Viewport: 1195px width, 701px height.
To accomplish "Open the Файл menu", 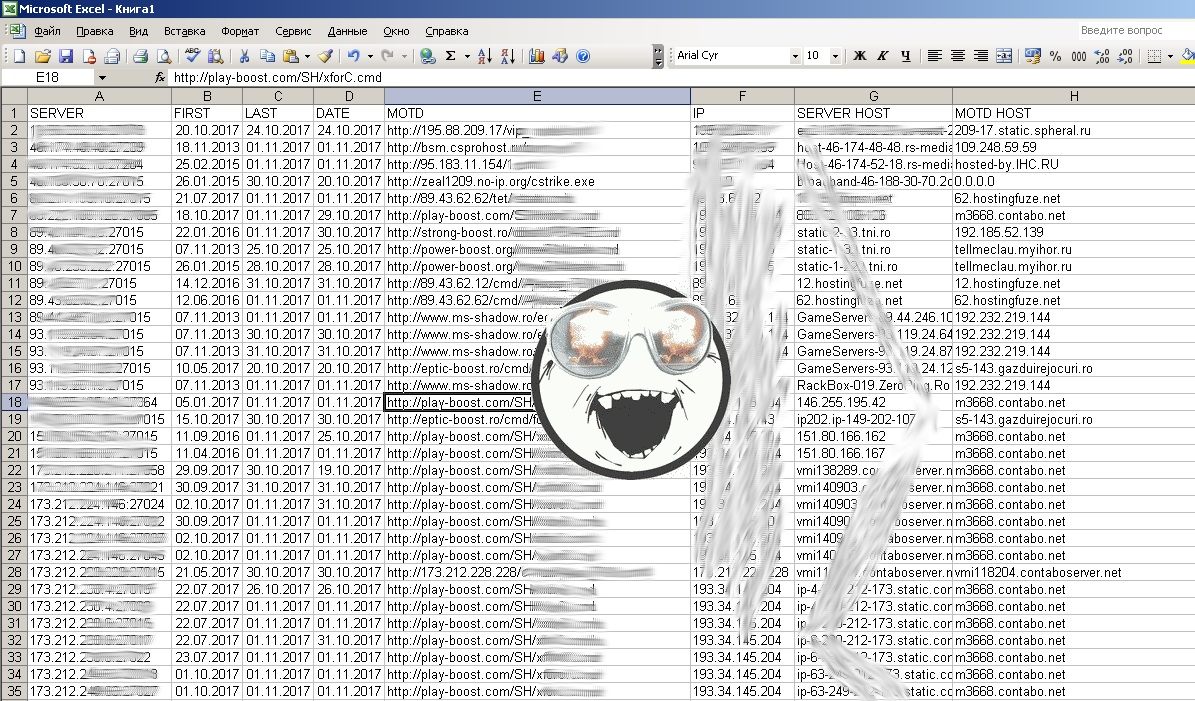I will point(47,31).
